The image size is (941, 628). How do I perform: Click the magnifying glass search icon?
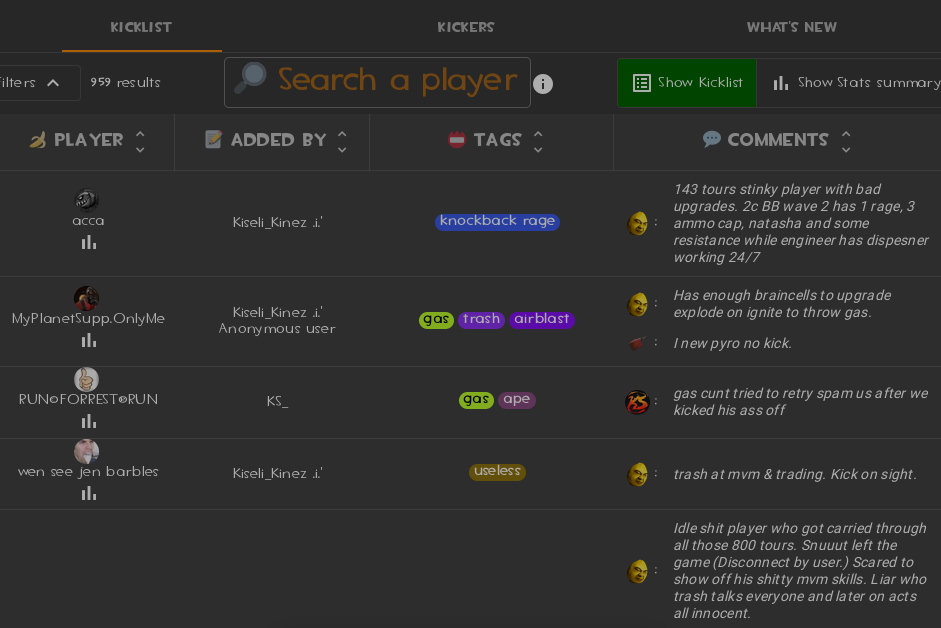250,78
